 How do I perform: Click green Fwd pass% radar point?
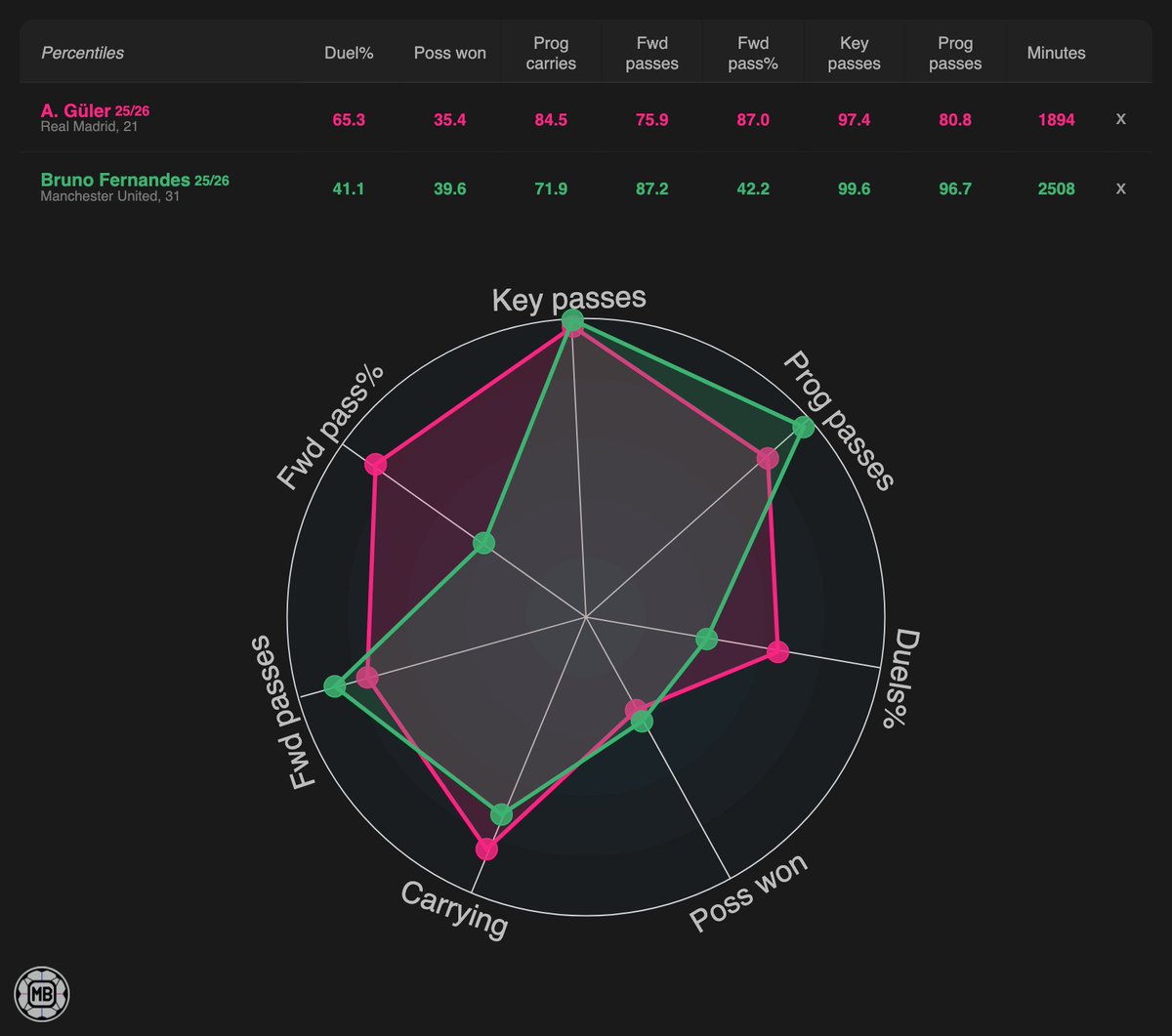coord(484,542)
